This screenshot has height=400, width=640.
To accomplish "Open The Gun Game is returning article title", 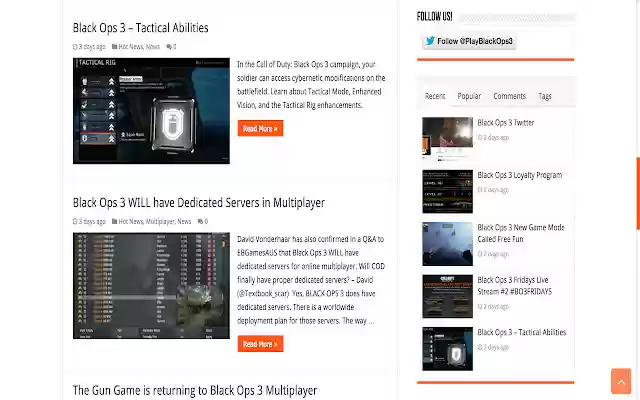I will pos(195,390).
